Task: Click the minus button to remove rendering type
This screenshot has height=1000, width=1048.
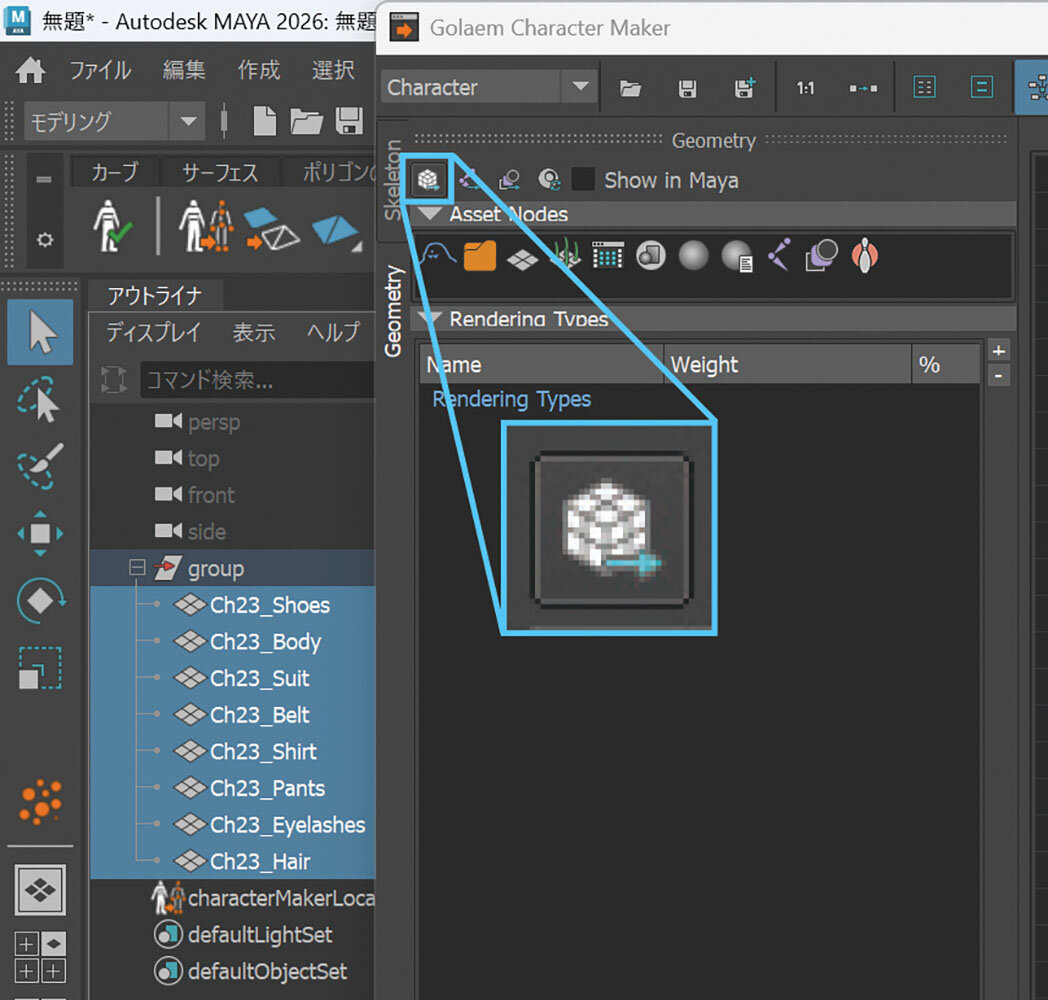Action: (999, 376)
